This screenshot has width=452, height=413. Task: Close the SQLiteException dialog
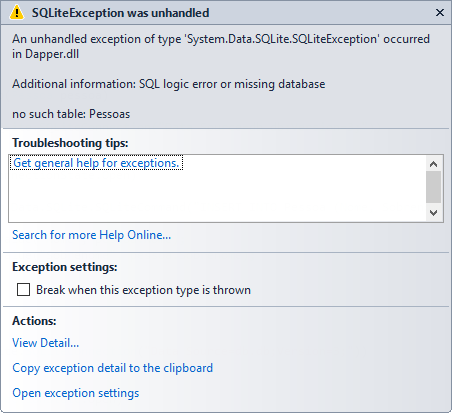440,13
